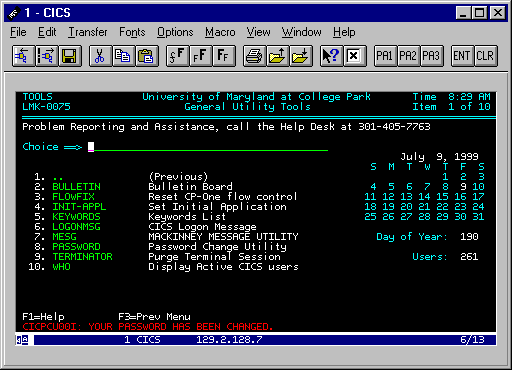Viewport: 512px width, 370px height.
Task: Click the status bar keyboard indicator icon
Action: (23, 340)
